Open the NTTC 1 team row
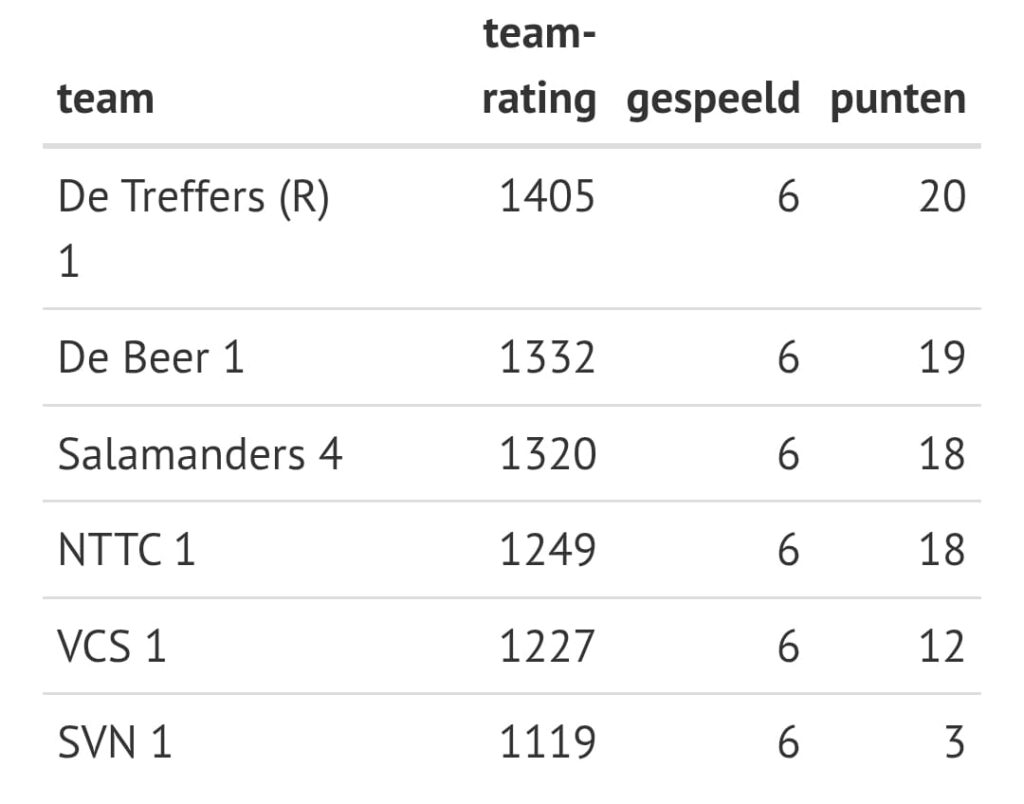 pyautogui.click(x=127, y=550)
